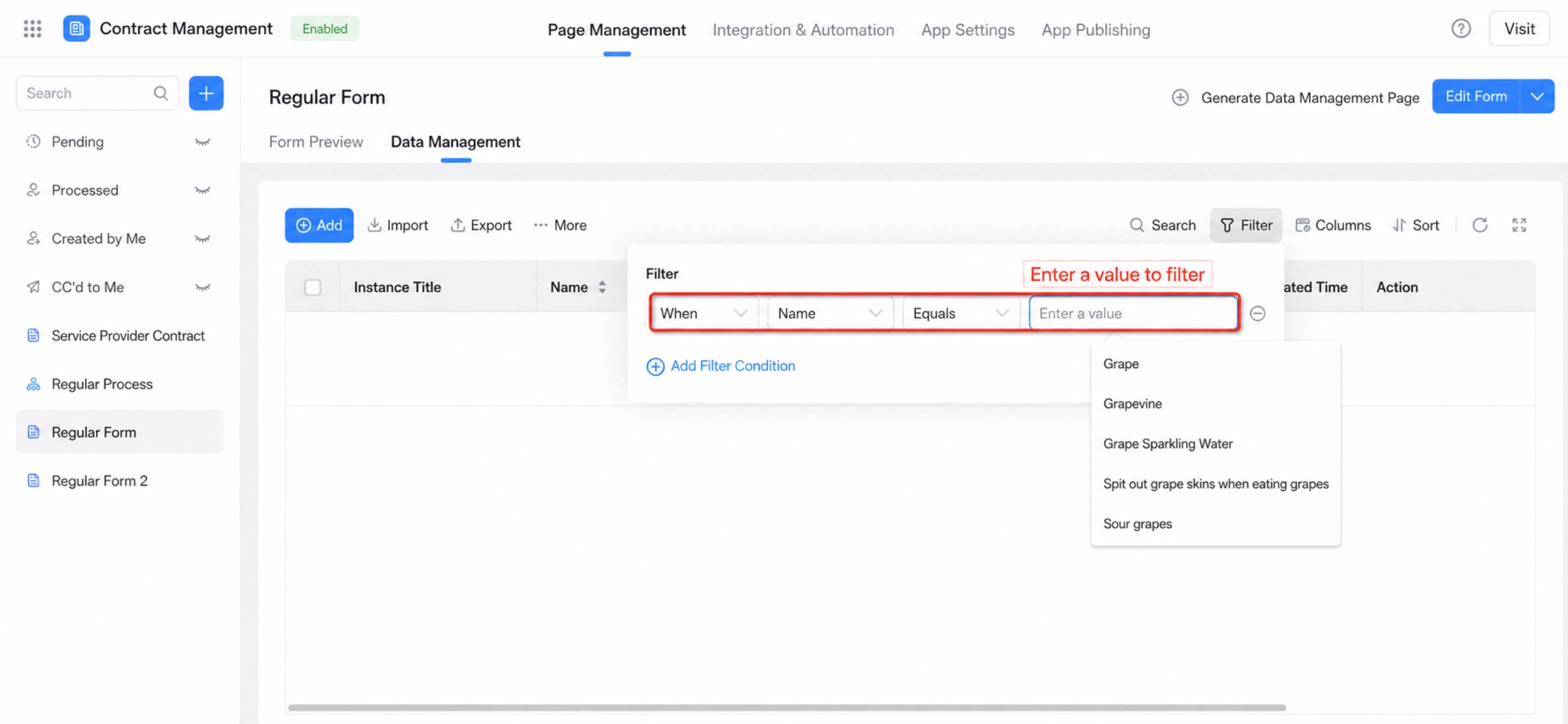The height and width of the screenshot is (724, 1568).
Task: Switch to the Form Preview tab
Action: click(x=316, y=142)
